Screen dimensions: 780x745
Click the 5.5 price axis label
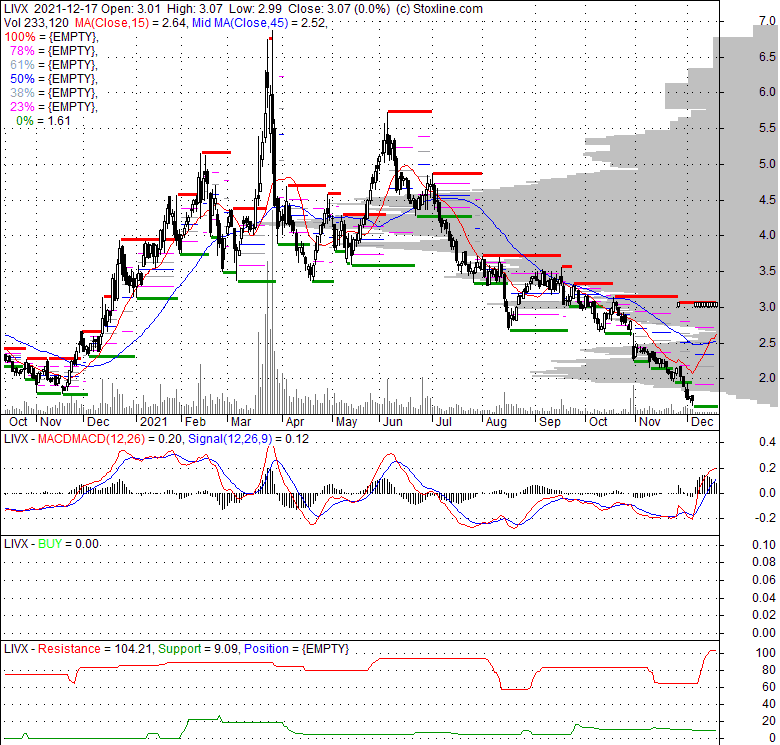point(767,128)
